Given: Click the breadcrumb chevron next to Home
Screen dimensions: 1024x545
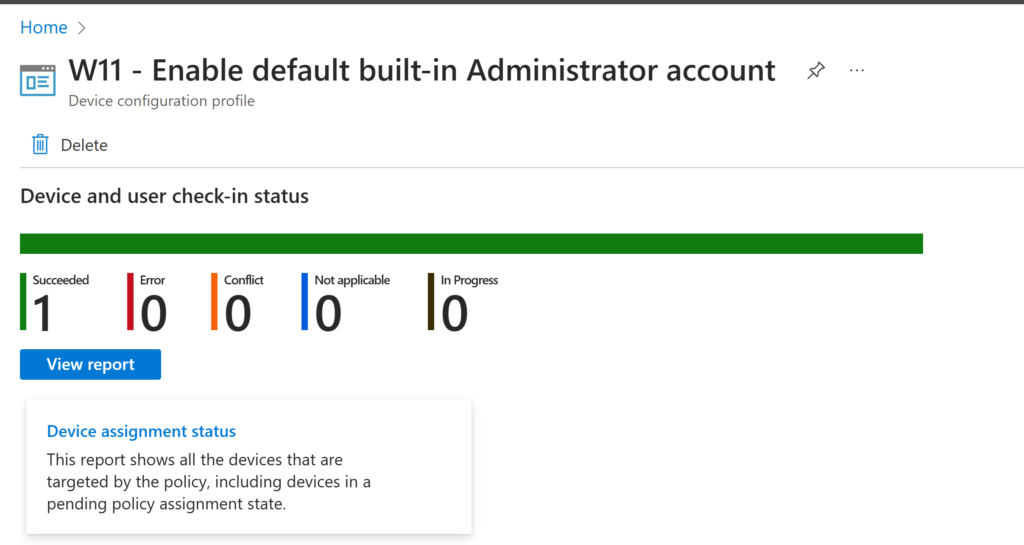Looking at the screenshot, I should (82, 28).
